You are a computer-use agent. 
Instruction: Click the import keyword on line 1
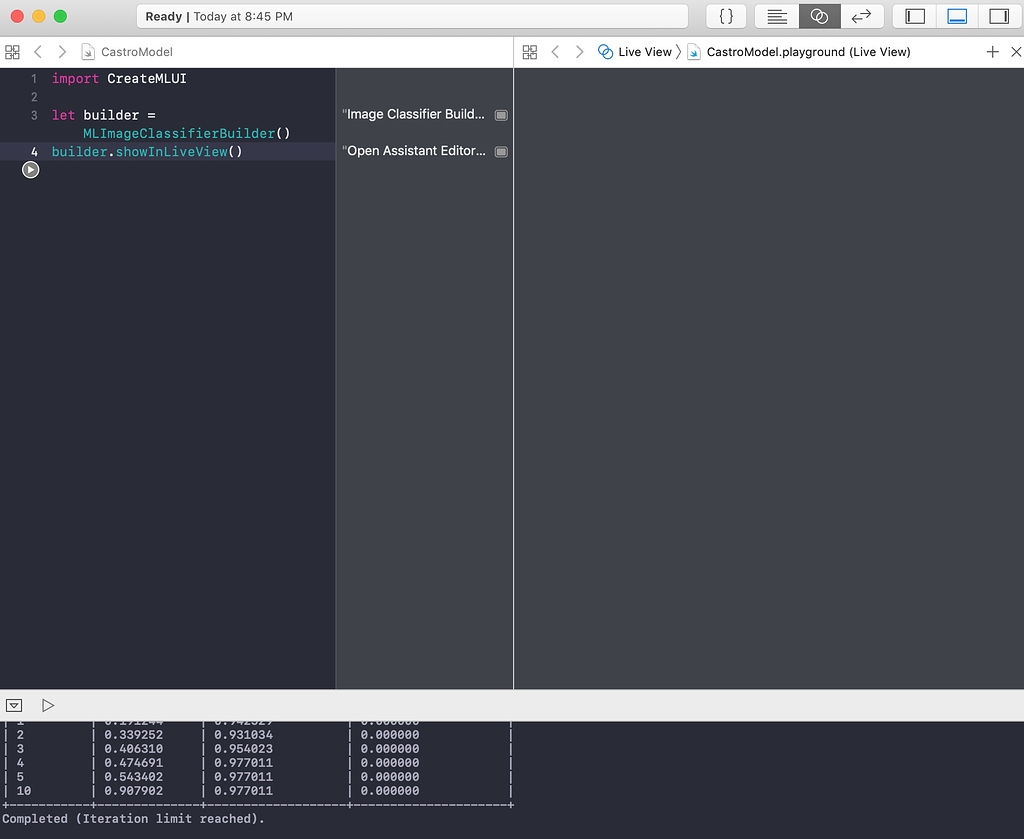coord(75,78)
